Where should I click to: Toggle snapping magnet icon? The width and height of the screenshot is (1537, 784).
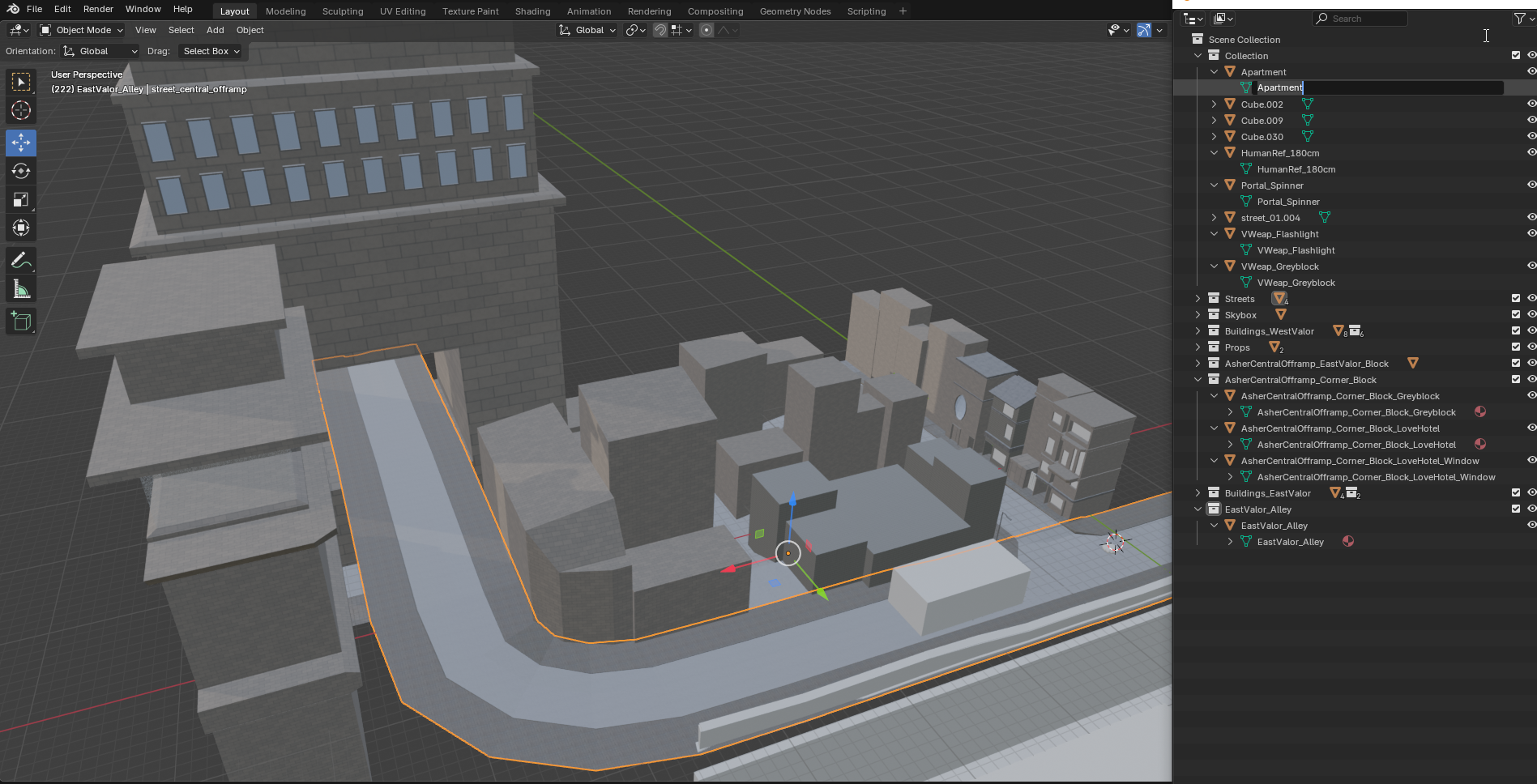tap(660, 30)
